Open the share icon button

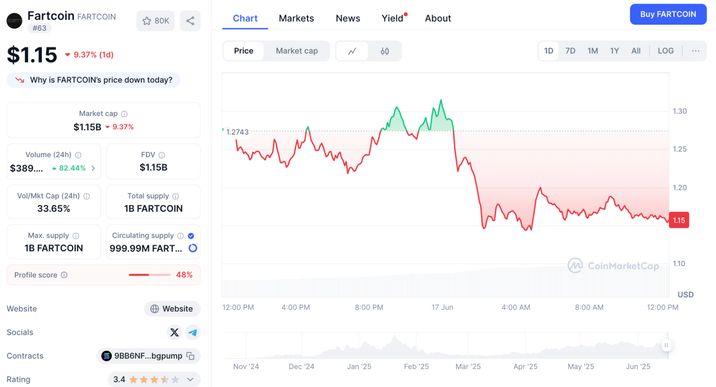190,21
